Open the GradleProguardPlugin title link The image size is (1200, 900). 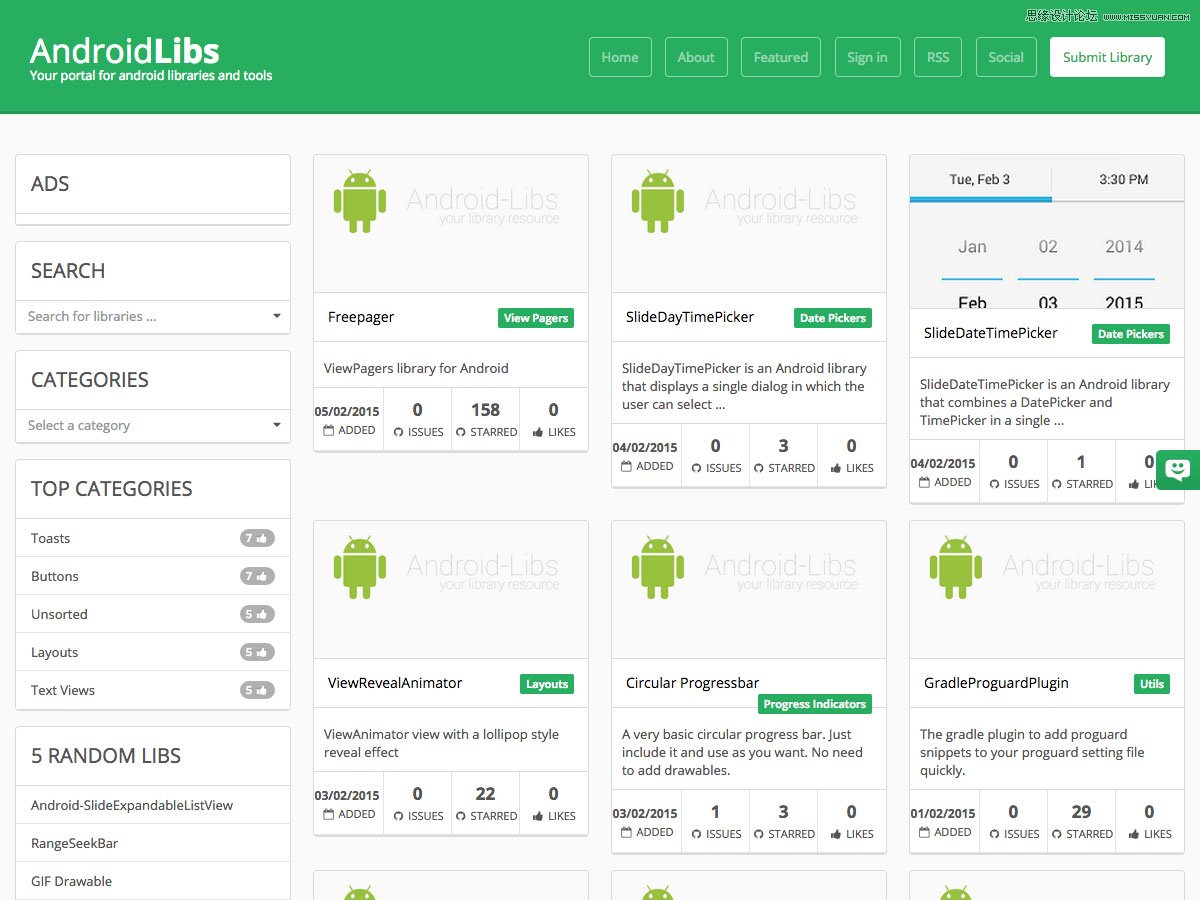pyautogui.click(x=996, y=683)
